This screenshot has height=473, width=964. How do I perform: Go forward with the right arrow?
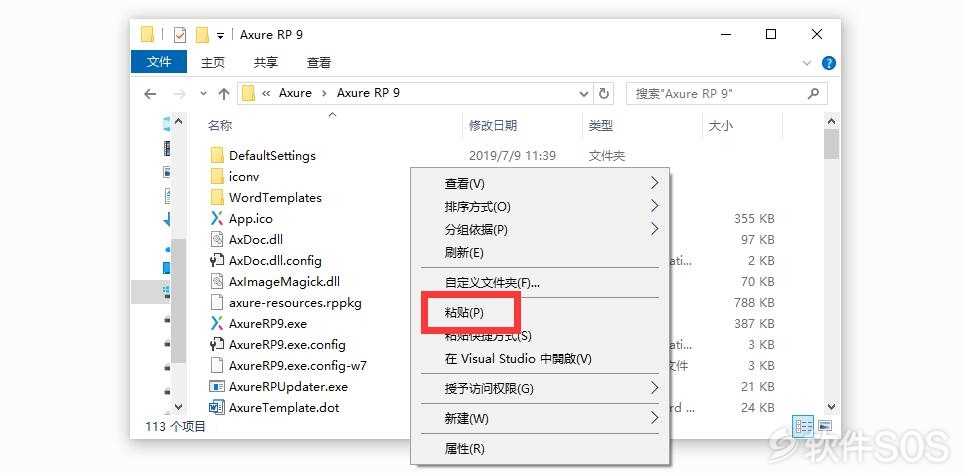tap(179, 94)
